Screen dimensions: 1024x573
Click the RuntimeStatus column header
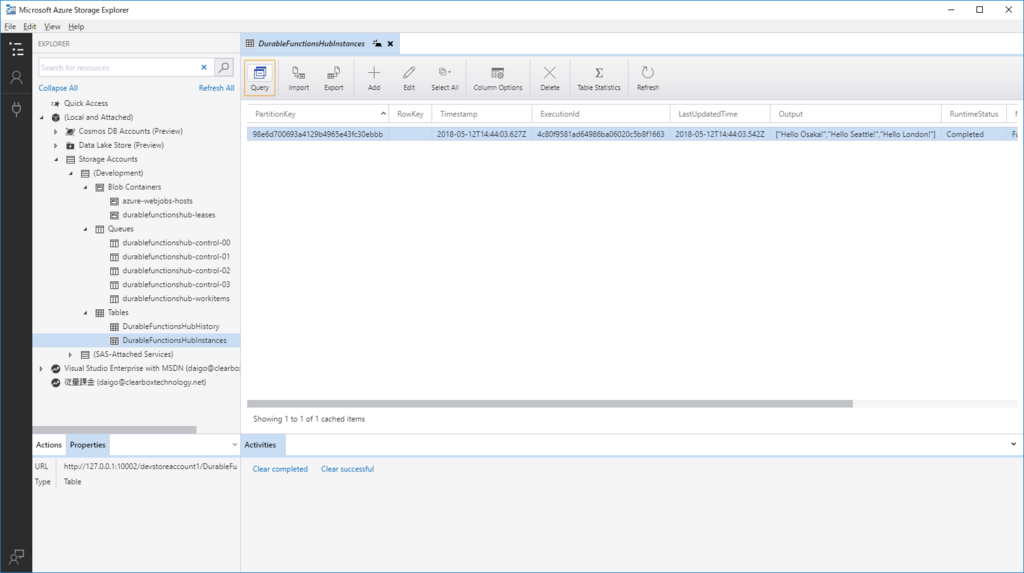coord(974,114)
